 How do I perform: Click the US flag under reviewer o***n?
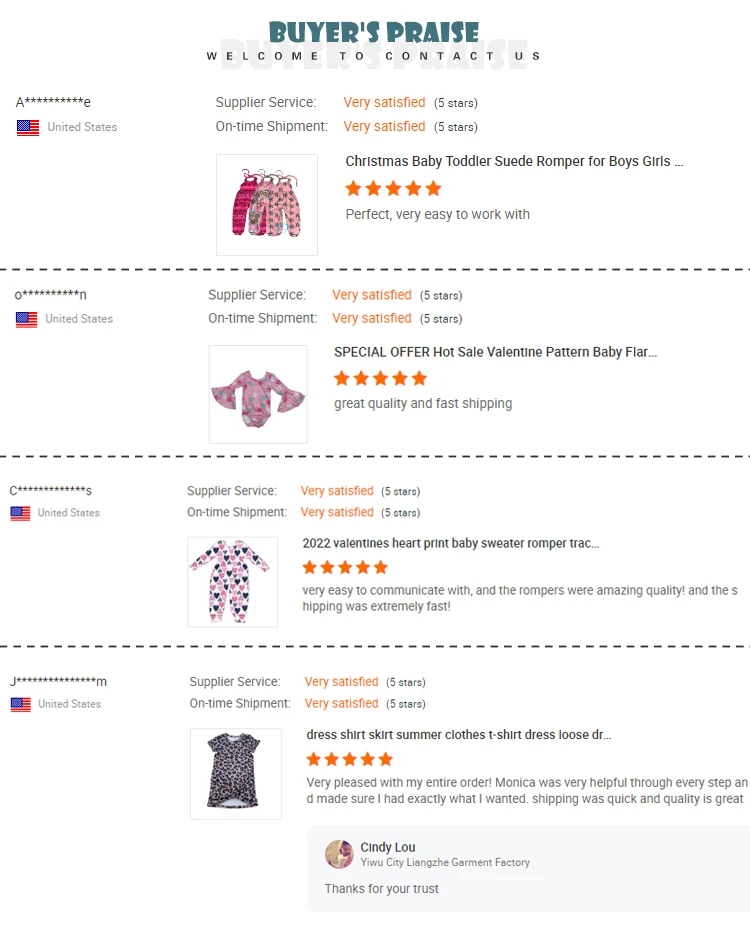click(27, 320)
